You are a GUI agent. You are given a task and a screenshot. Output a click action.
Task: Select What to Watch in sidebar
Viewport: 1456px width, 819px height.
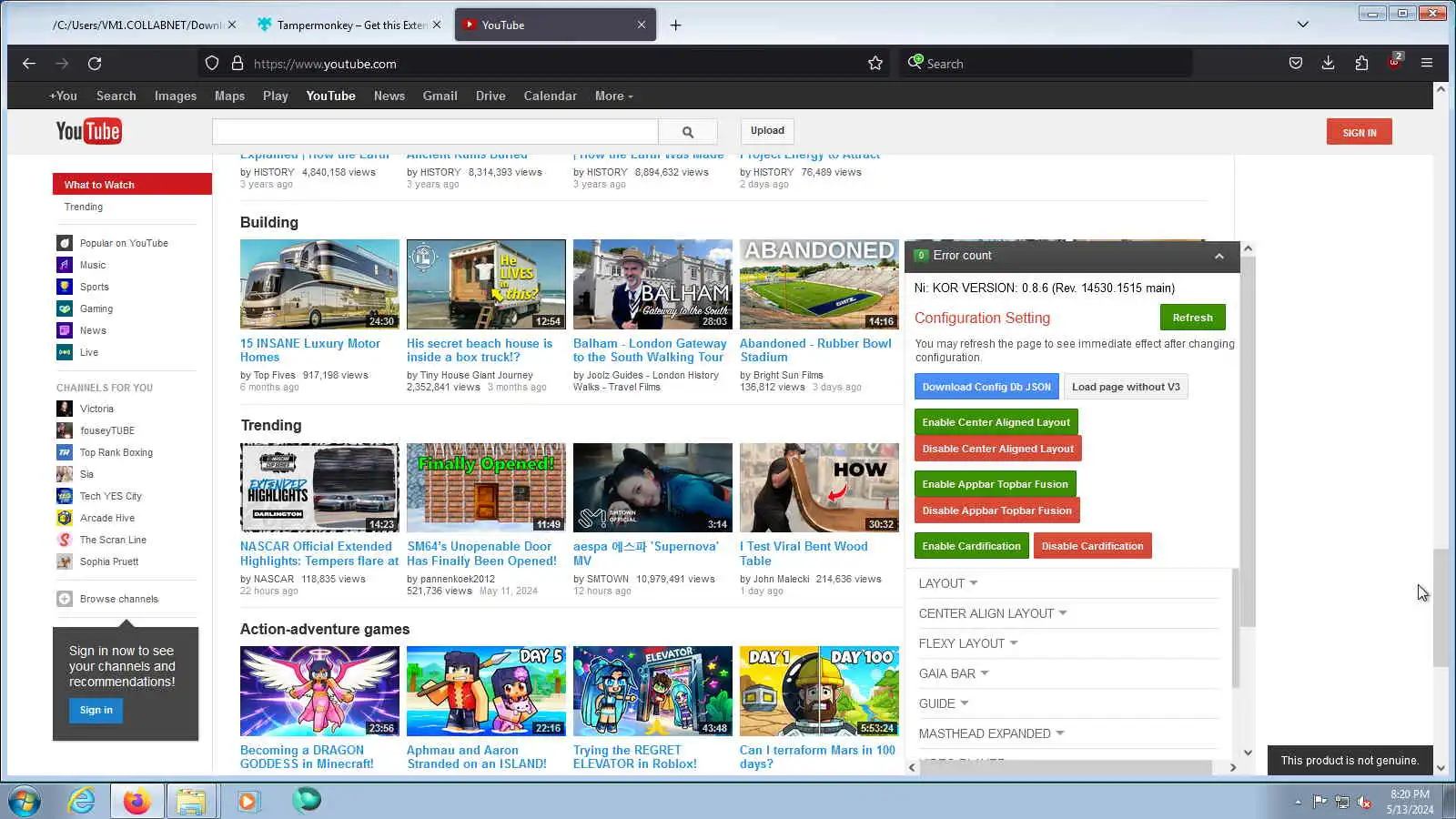[x=132, y=185]
